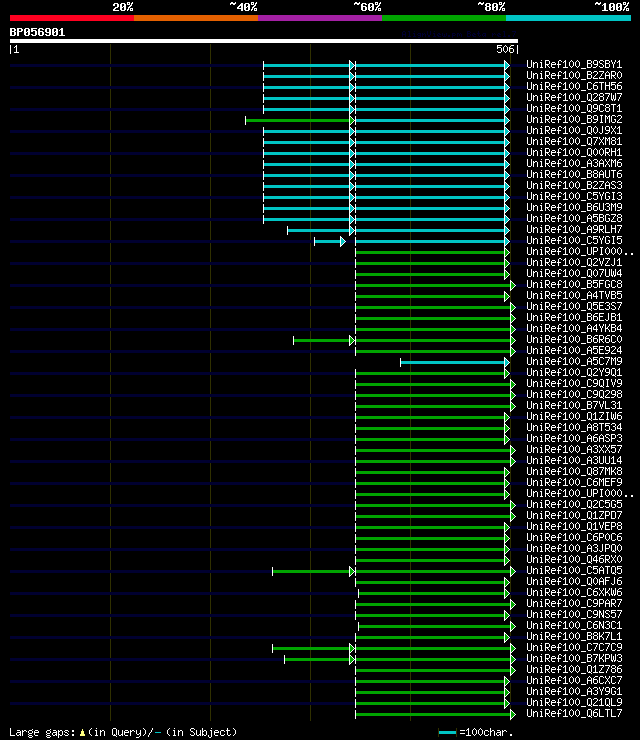Select the last hit UniRef100_Q6LTL7

(x=574, y=714)
